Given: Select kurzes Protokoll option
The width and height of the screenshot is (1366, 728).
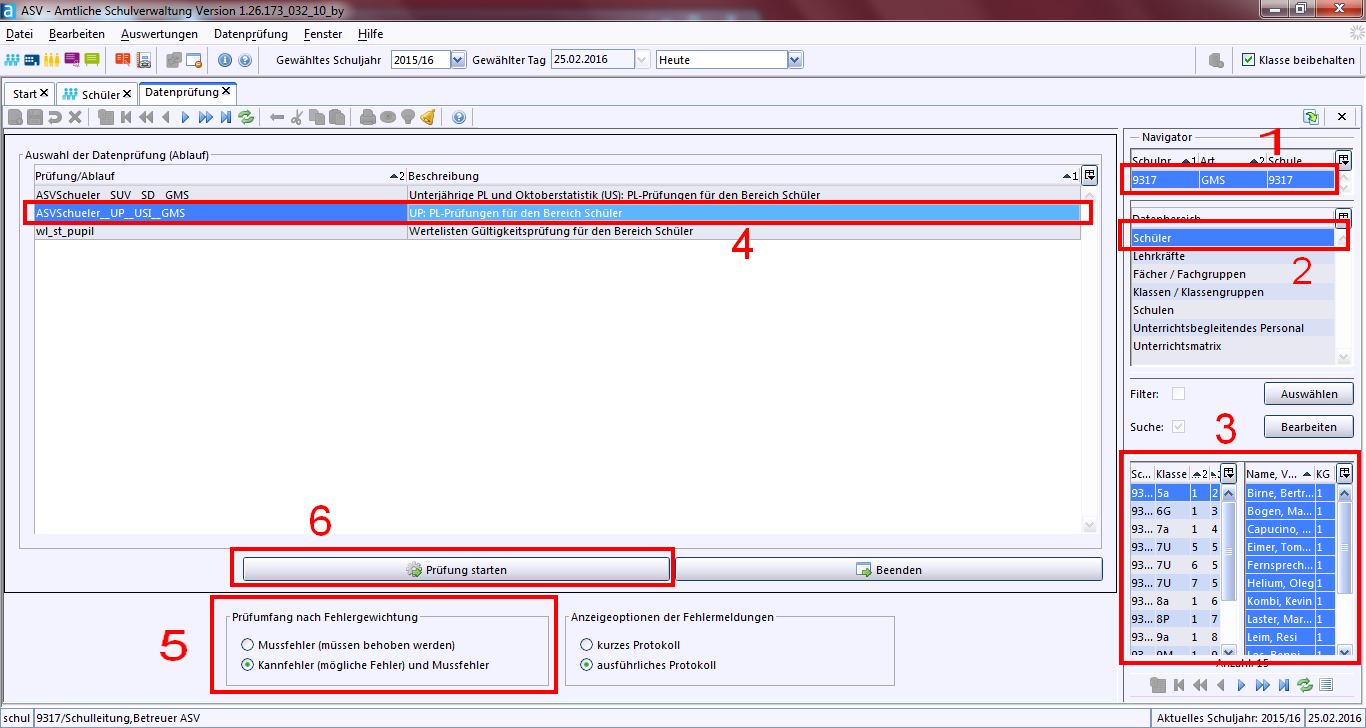Looking at the screenshot, I should pos(587,645).
